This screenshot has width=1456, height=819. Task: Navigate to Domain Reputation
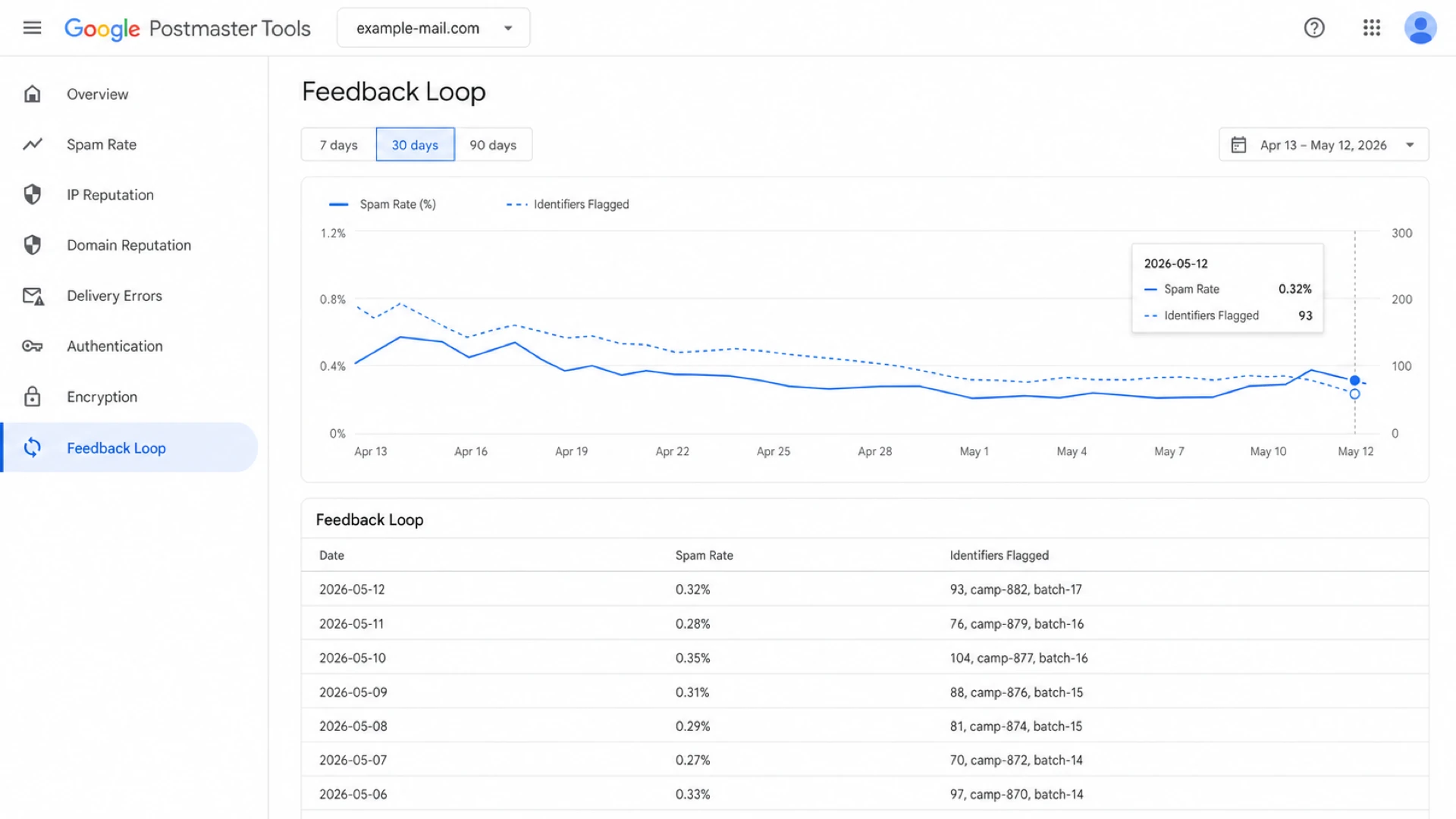pyautogui.click(x=129, y=245)
